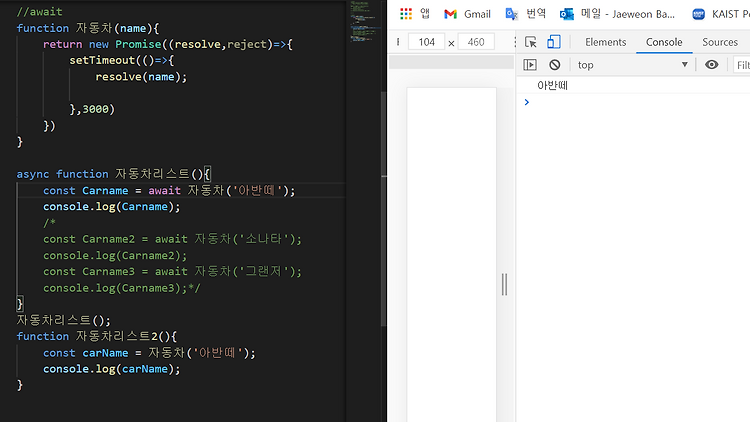Click the resolve(name); code line

141,77
